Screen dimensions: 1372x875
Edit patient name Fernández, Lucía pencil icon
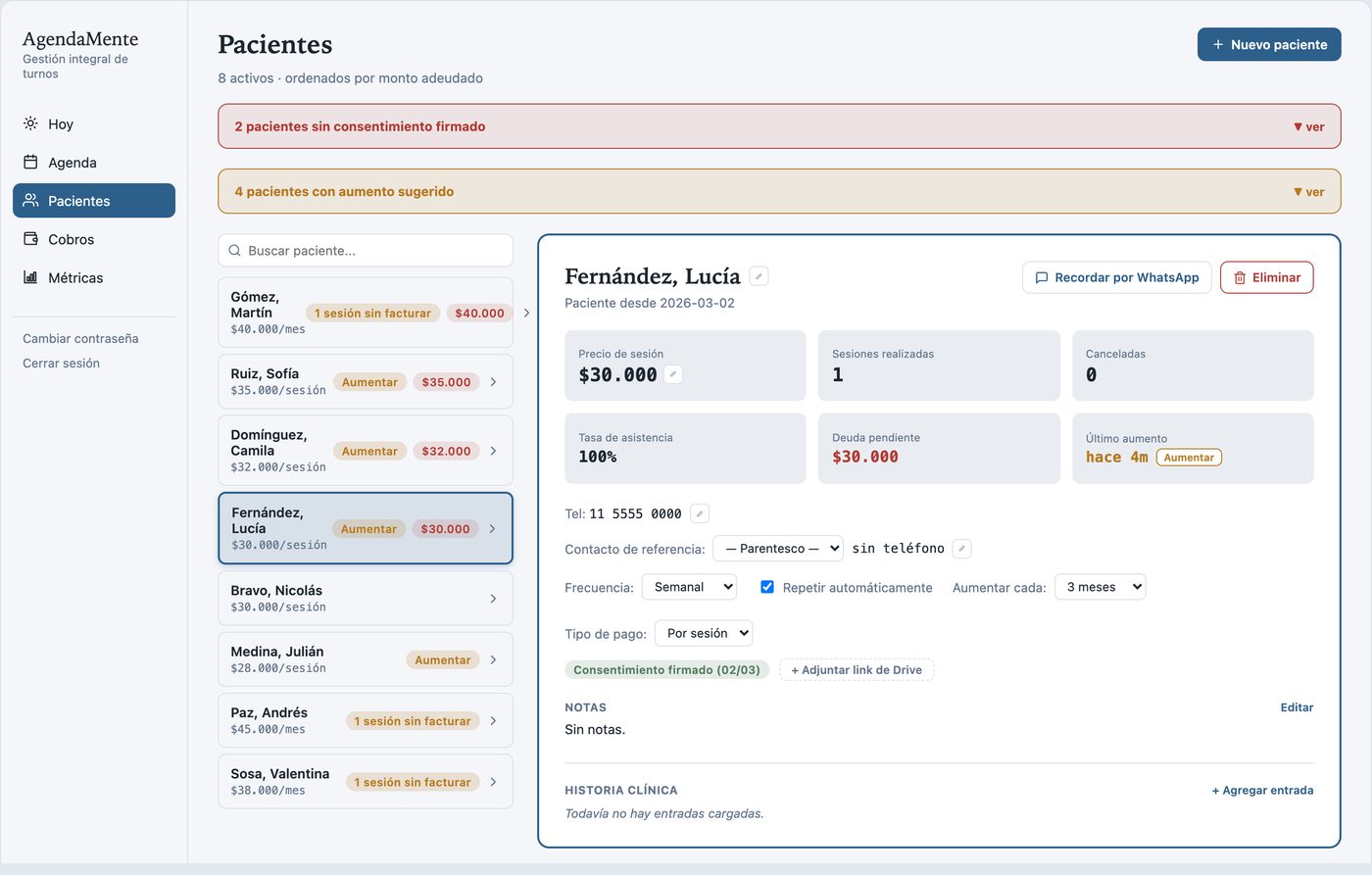(x=759, y=276)
